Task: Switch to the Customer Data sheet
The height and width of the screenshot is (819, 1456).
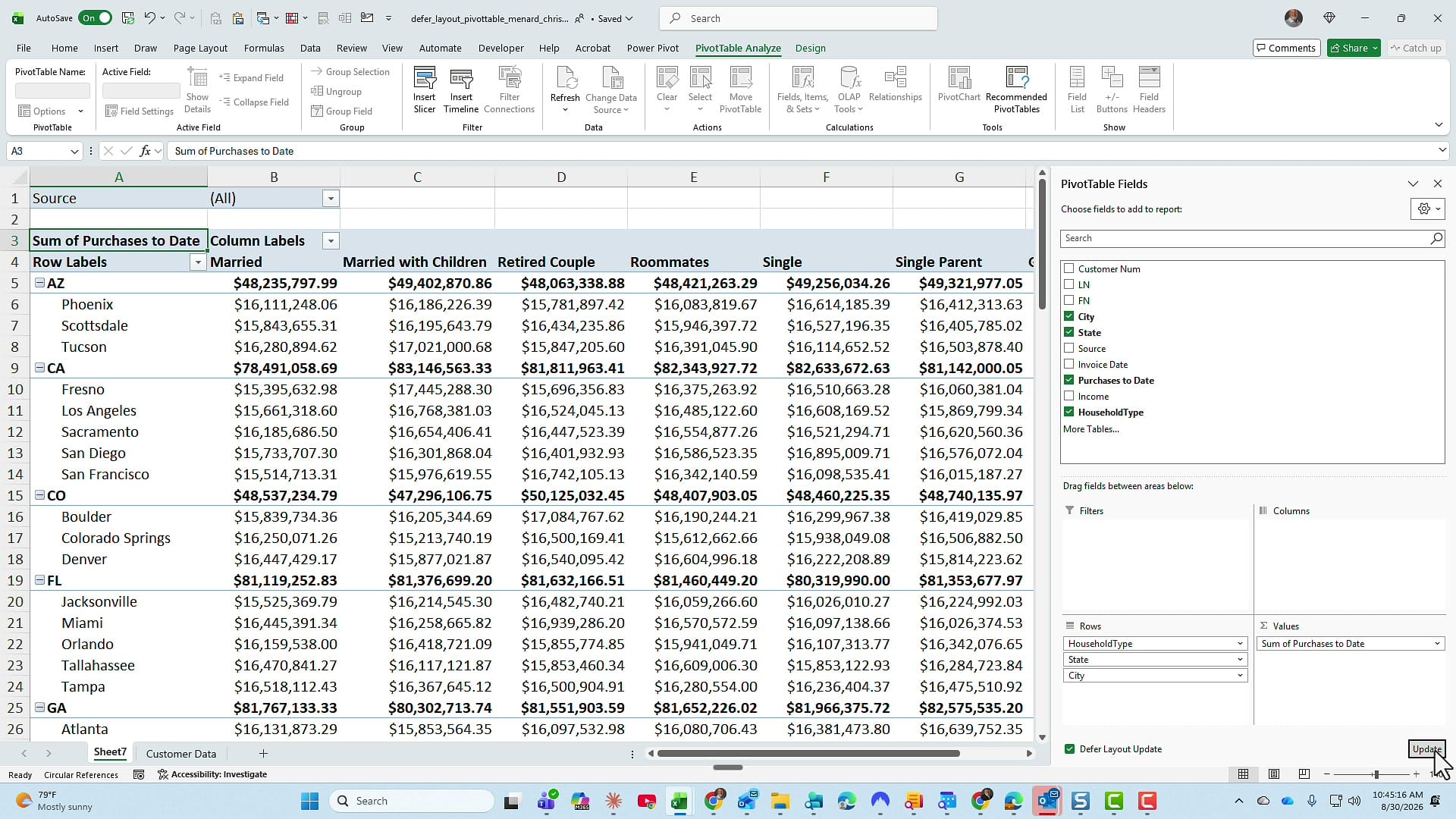Action: click(180, 754)
